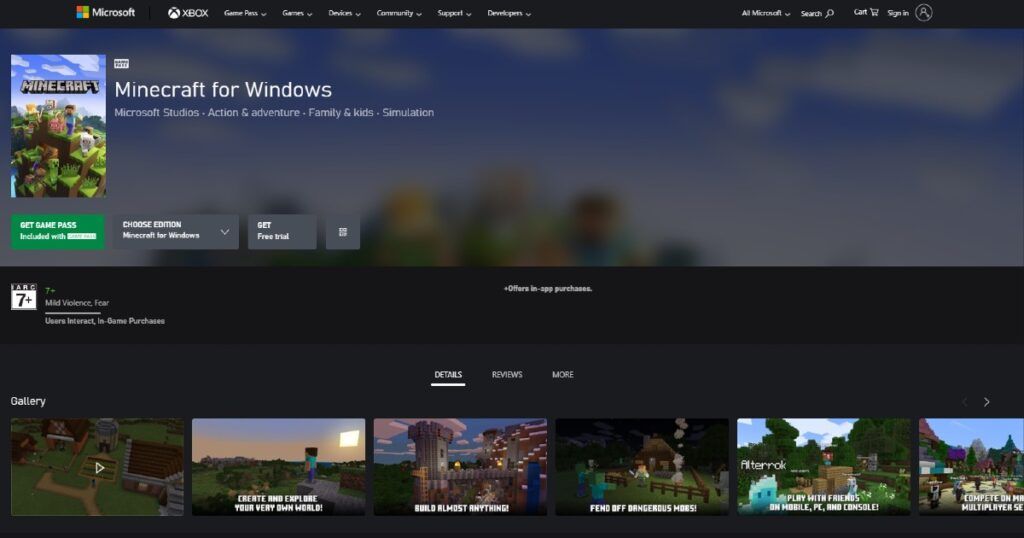Open the Compete multiplayer screenshot
The width and height of the screenshot is (1024, 538).
pyautogui.click(x=971, y=467)
